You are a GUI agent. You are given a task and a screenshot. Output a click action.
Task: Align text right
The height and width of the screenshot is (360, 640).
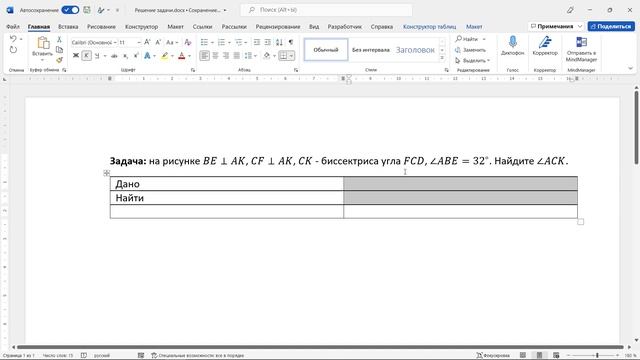coord(226,56)
